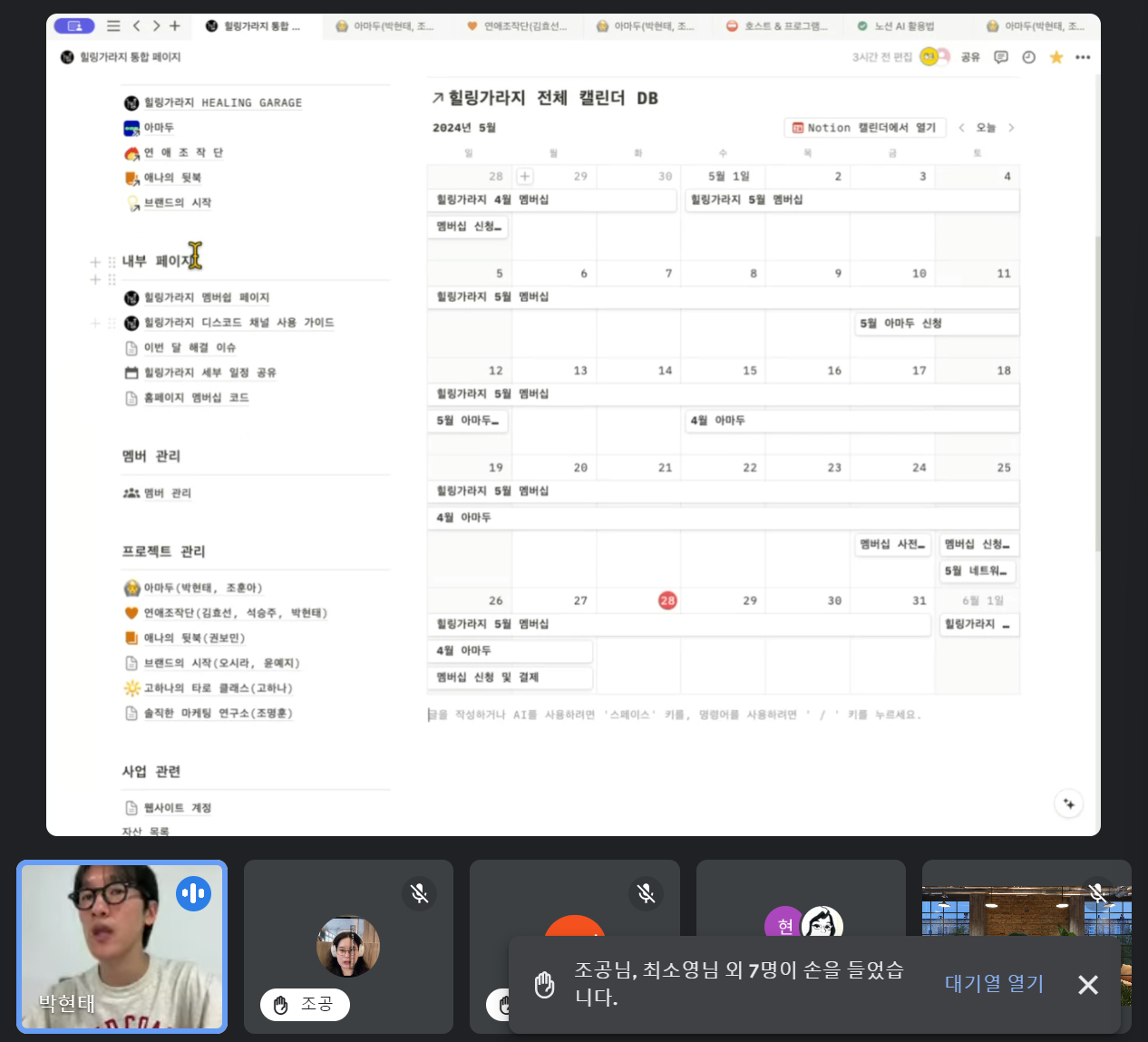Go to previous month with left chevron
This screenshot has height=1042, width=1148.
point(961,128)
